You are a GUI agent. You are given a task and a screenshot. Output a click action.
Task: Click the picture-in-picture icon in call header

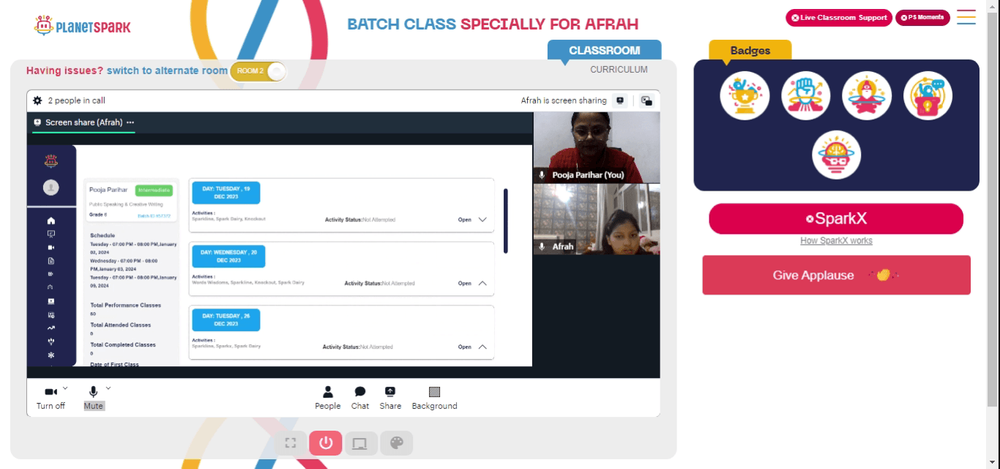coord(647,101)
